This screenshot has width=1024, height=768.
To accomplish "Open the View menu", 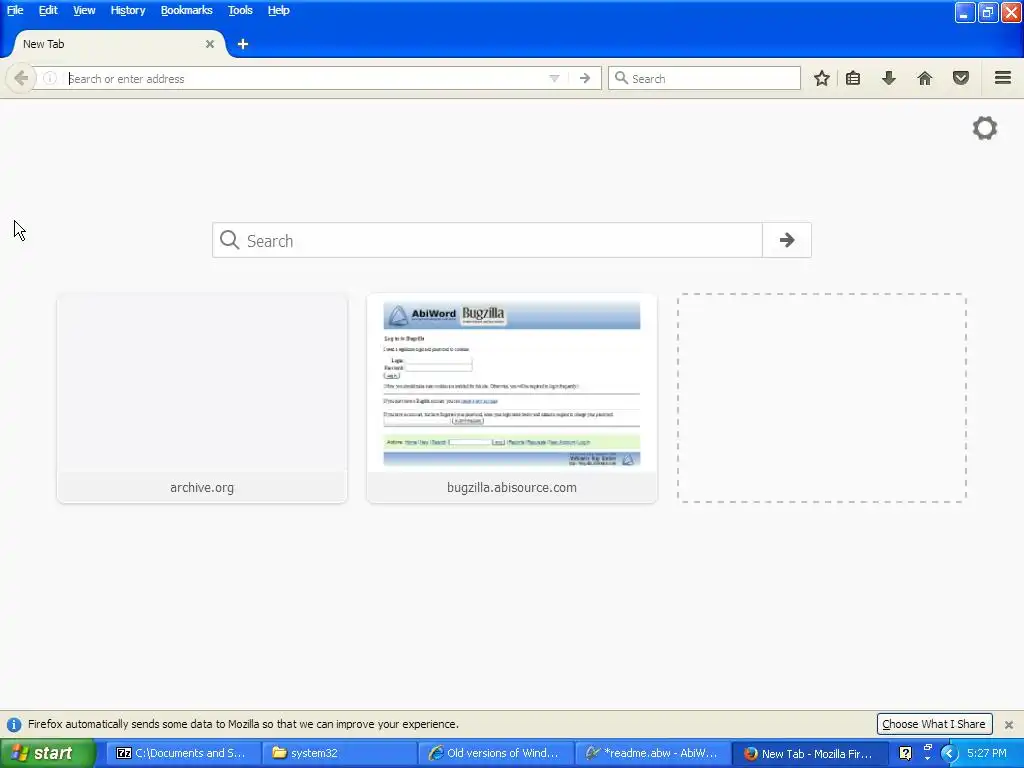I will [84, 10].
